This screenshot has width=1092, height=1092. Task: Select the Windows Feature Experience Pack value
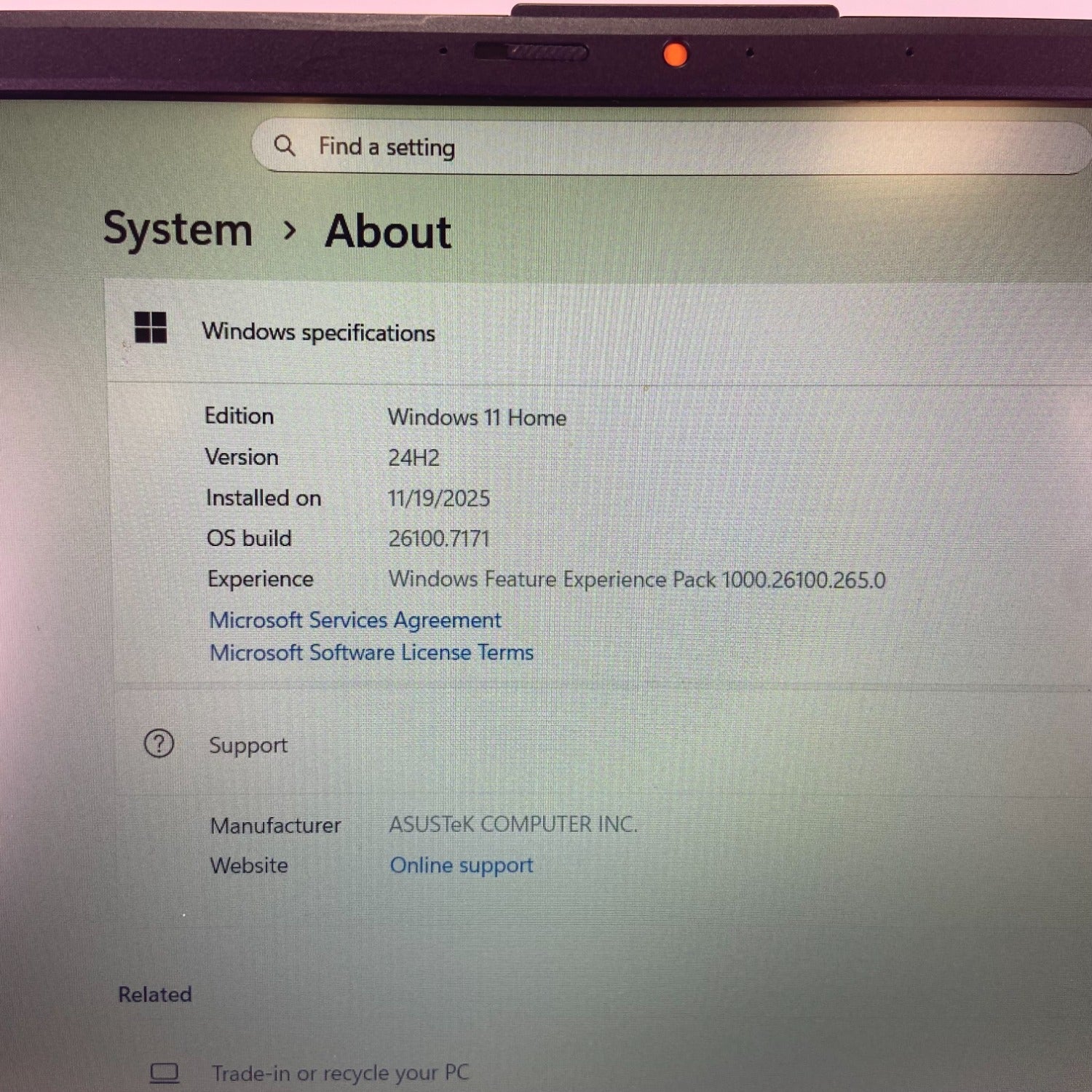coord(638,579)
